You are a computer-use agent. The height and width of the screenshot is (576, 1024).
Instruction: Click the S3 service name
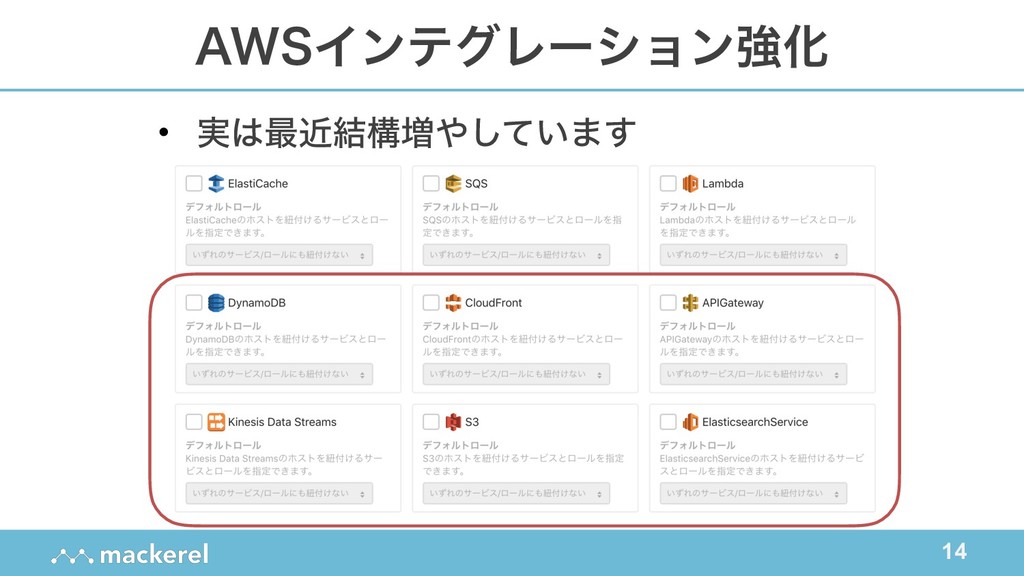point(472,422)
